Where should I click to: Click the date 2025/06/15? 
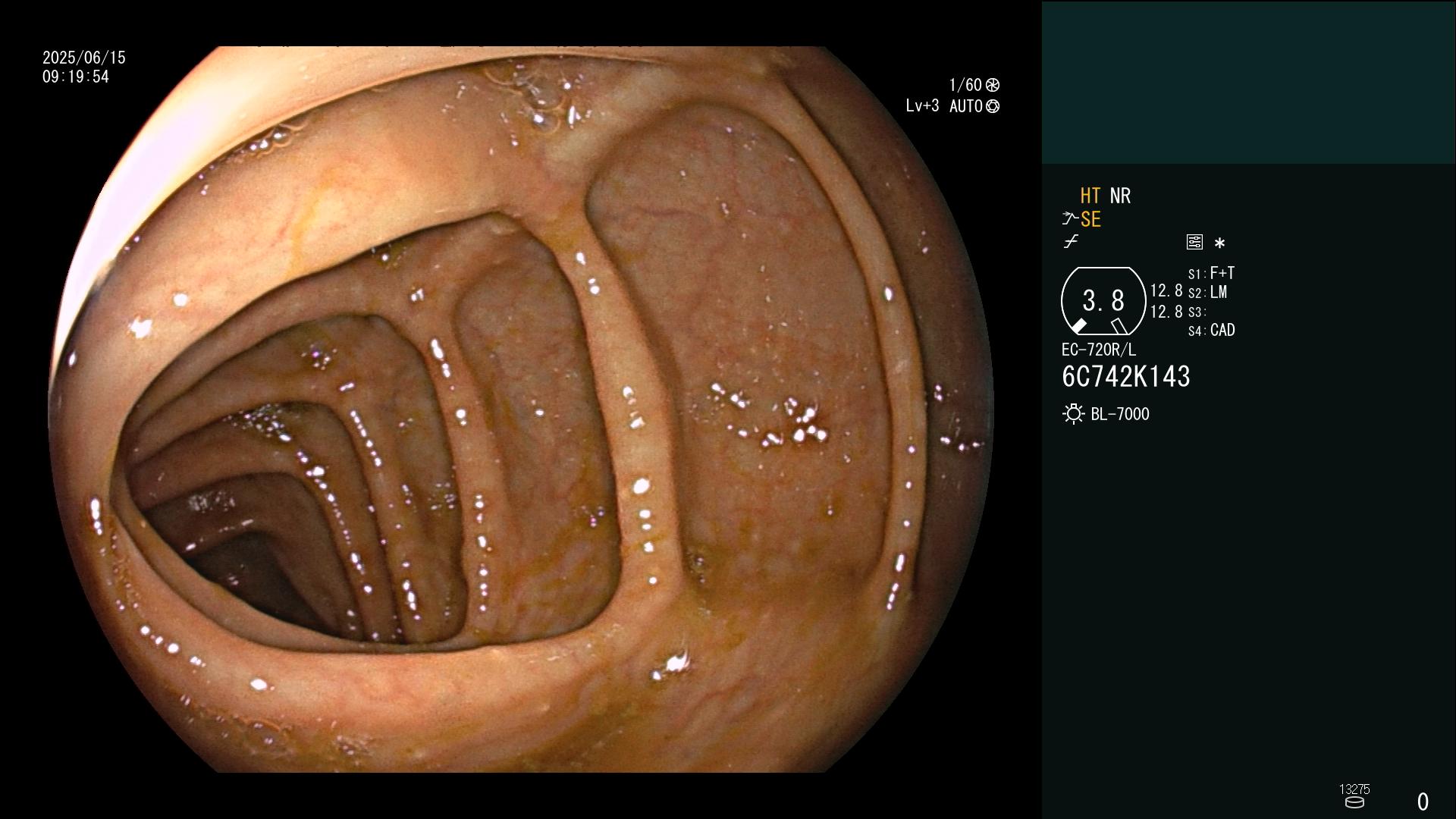(x=84, y=58)
